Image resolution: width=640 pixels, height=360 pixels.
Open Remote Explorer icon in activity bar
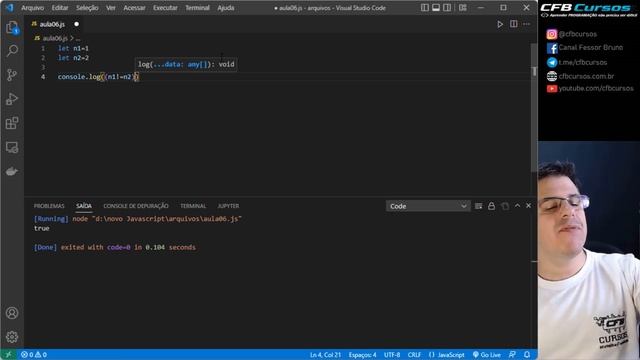(12, 147)
